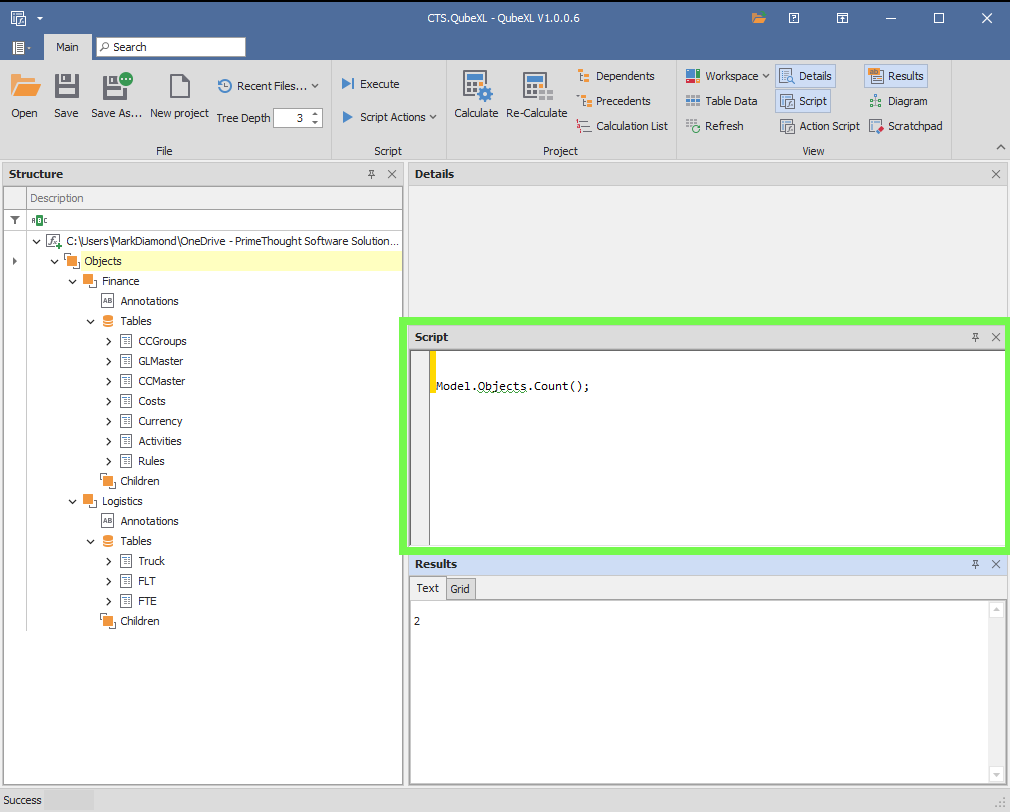The height and width of the screenshot is (812, 1010).
Task: Increase Tree Depth using up arrow
Action: [x=316, y=113]
